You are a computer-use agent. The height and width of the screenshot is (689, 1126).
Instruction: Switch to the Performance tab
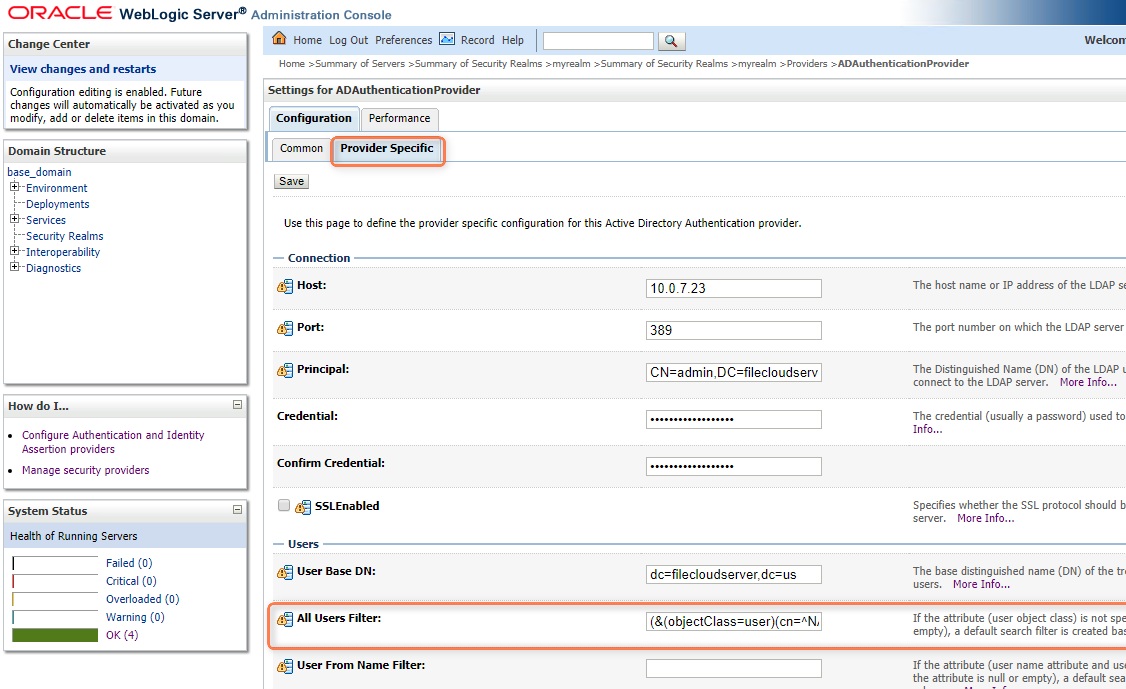(399, 118)
